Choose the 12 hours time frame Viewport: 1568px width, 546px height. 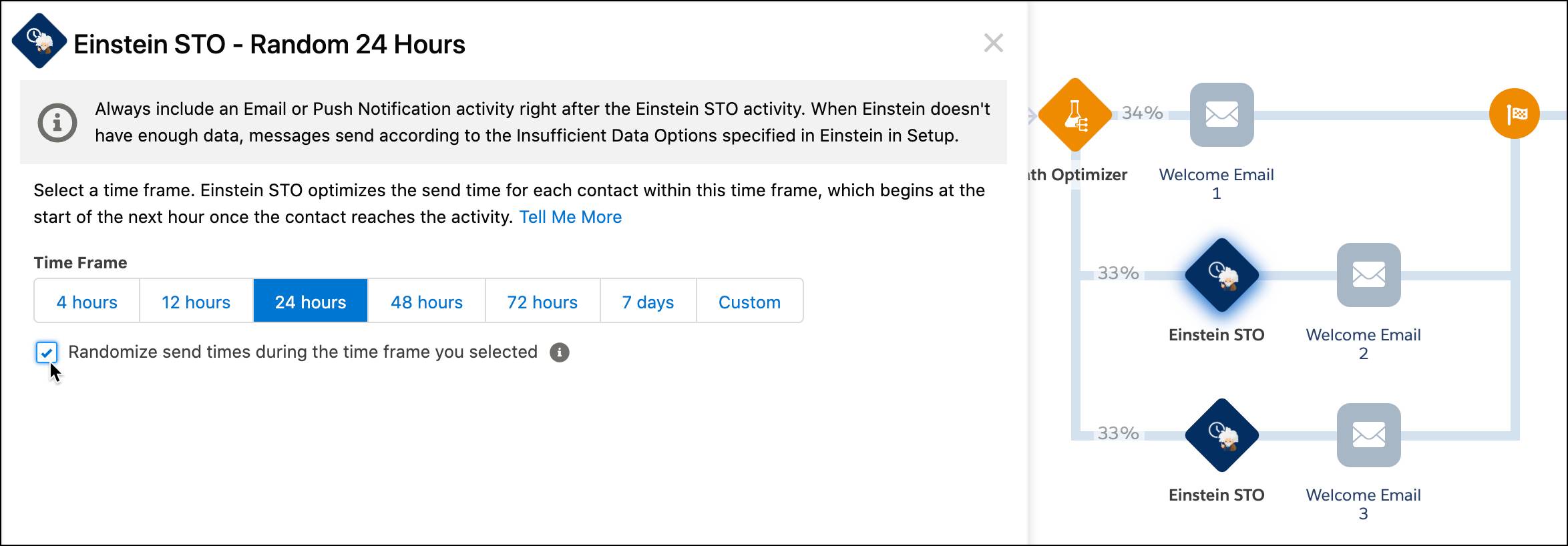click(x=195, y=301)
